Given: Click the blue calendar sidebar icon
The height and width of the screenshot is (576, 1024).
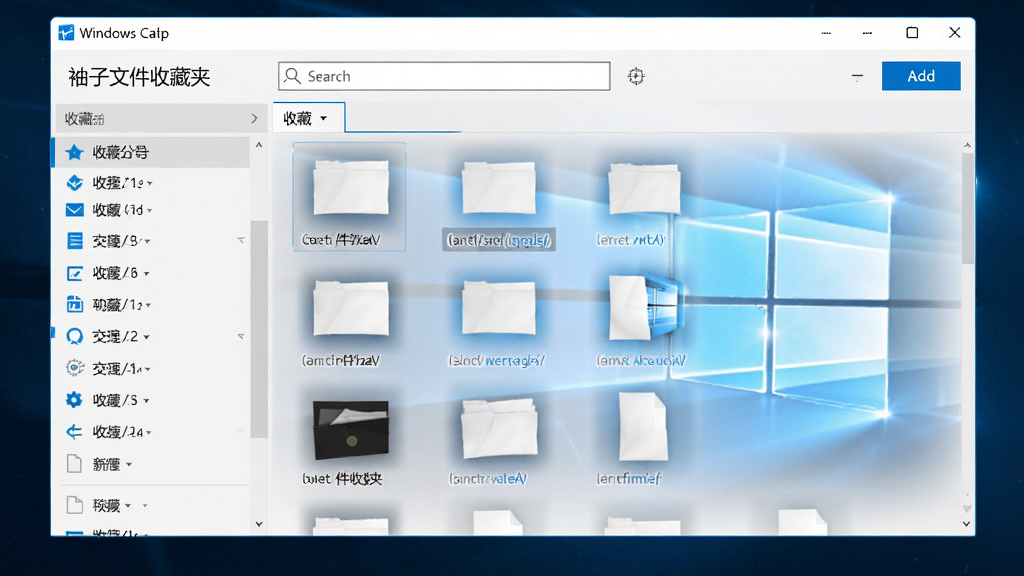Looking at the screenshot, I should (x=74, y=304).
